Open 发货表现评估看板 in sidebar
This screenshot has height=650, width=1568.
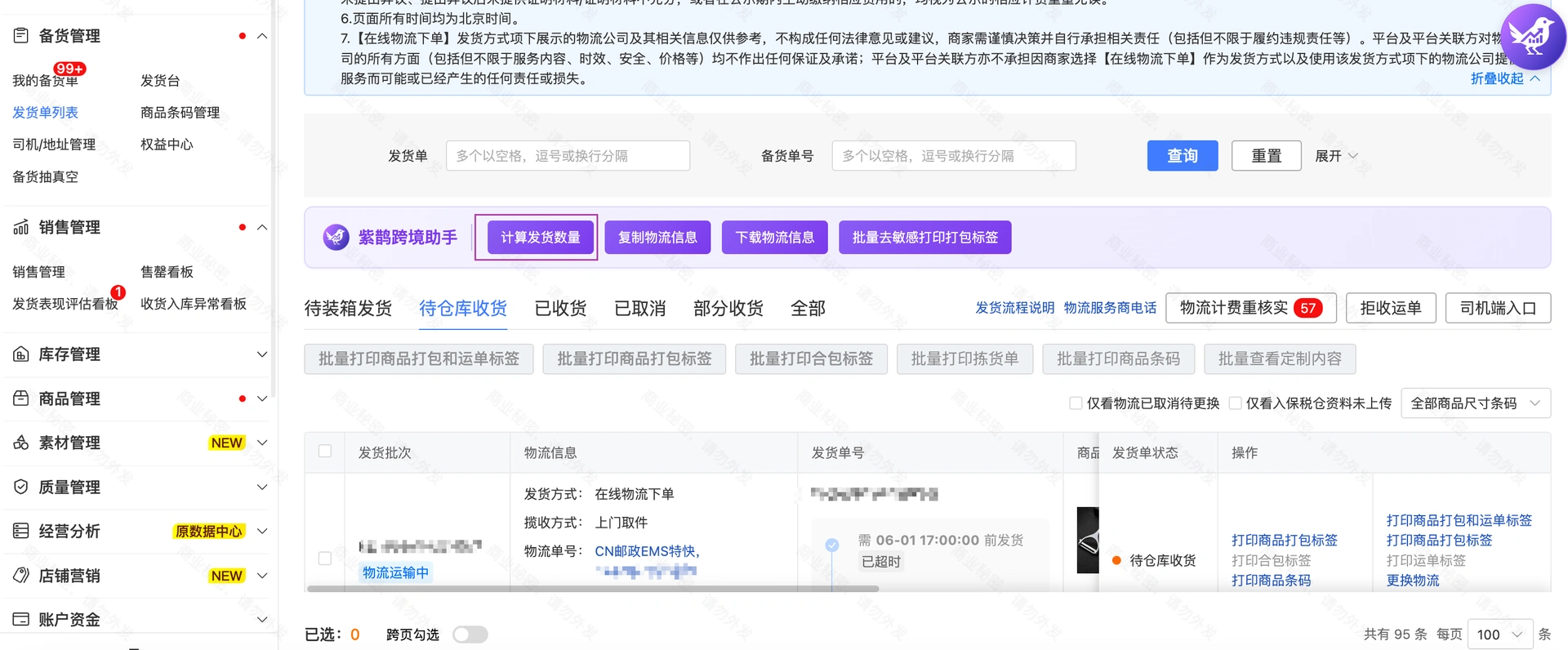coord(65,303)
